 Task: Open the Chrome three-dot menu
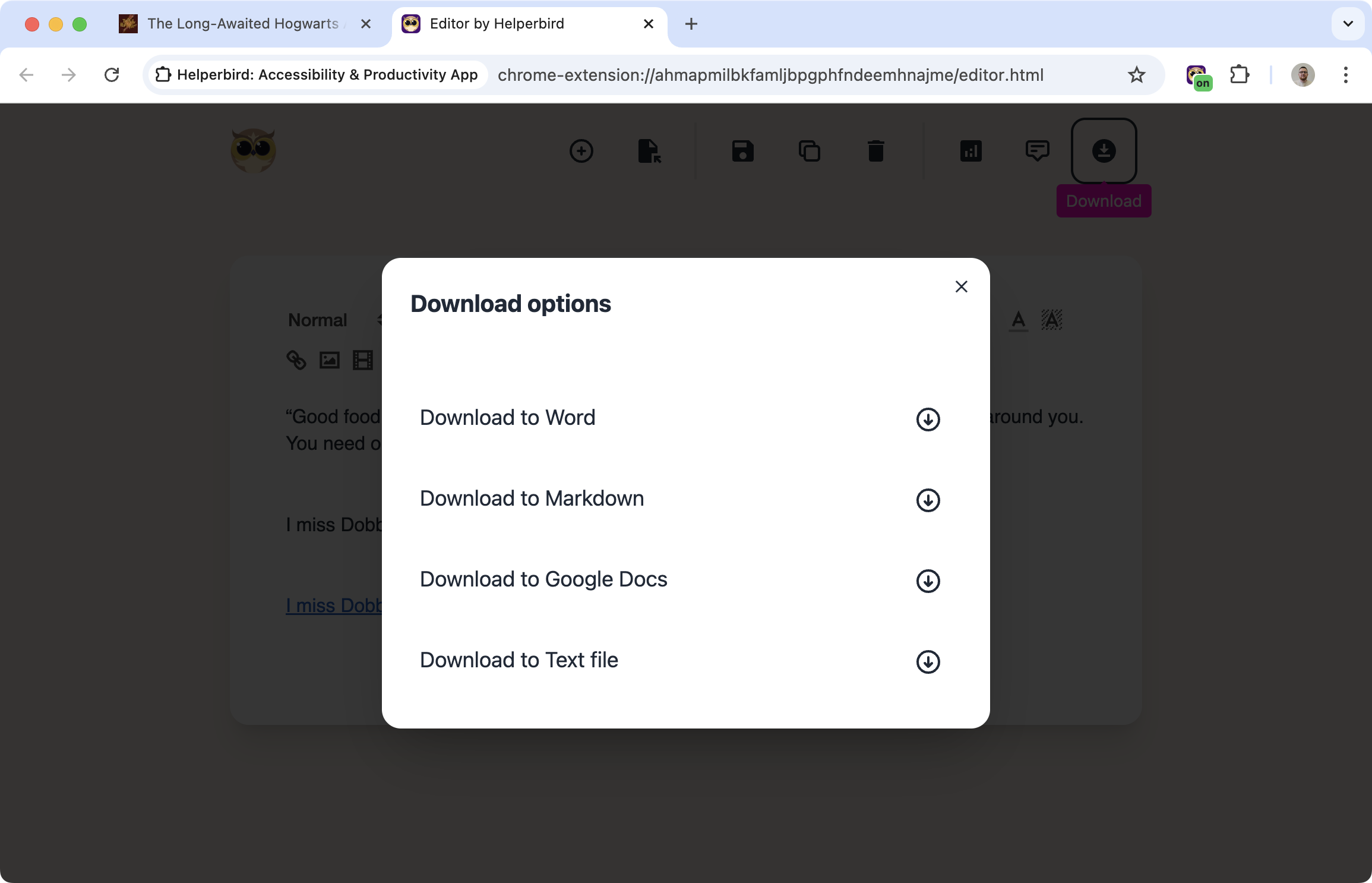coord(1345,75)
